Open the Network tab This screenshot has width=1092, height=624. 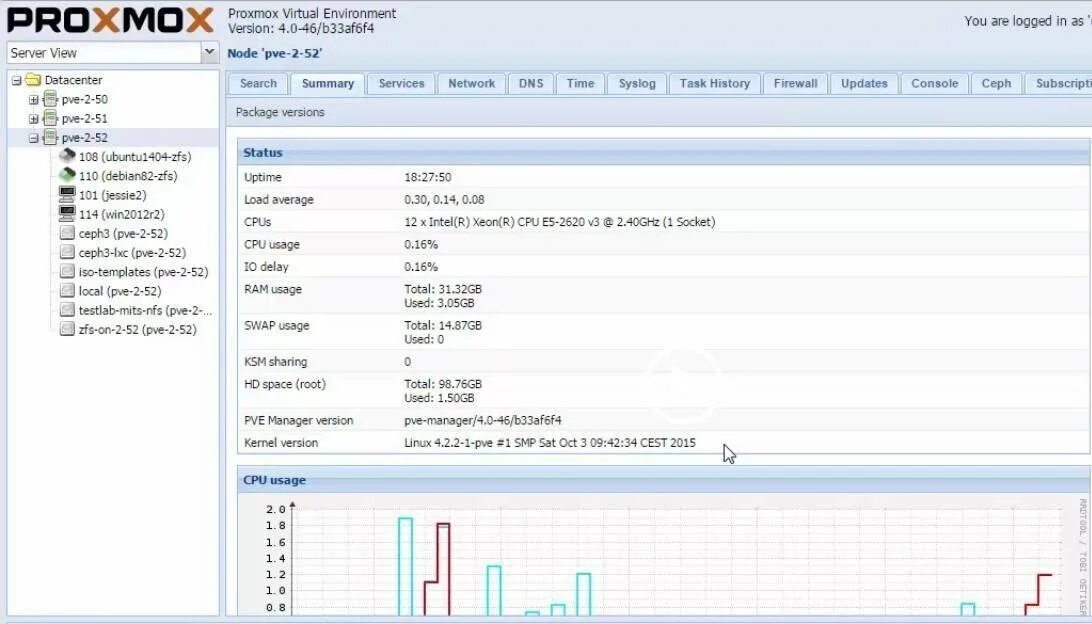tap(471, 84)
